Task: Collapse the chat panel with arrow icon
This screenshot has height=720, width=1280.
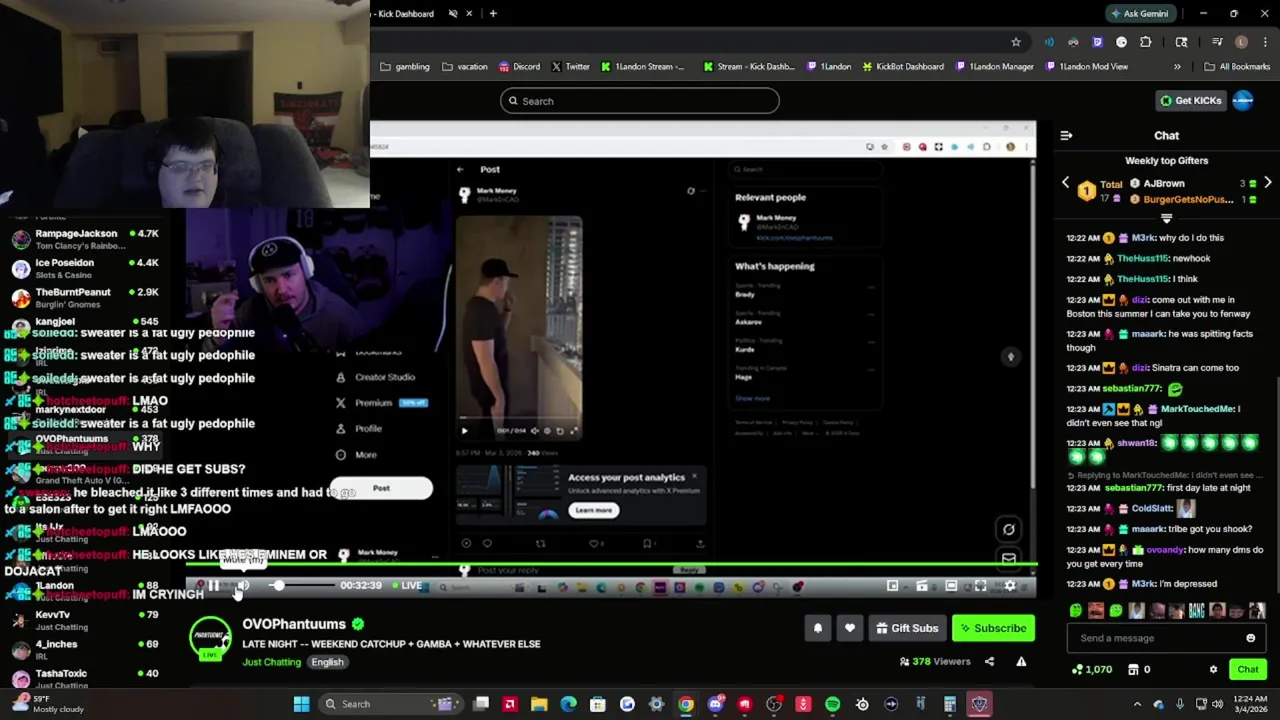Action: coord(1066,135)
